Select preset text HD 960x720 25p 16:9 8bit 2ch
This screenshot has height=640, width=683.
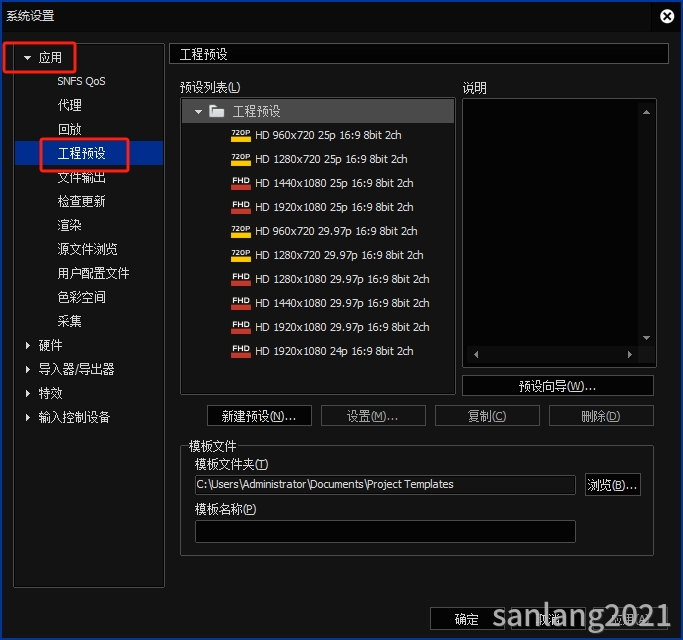pos(328,135)
